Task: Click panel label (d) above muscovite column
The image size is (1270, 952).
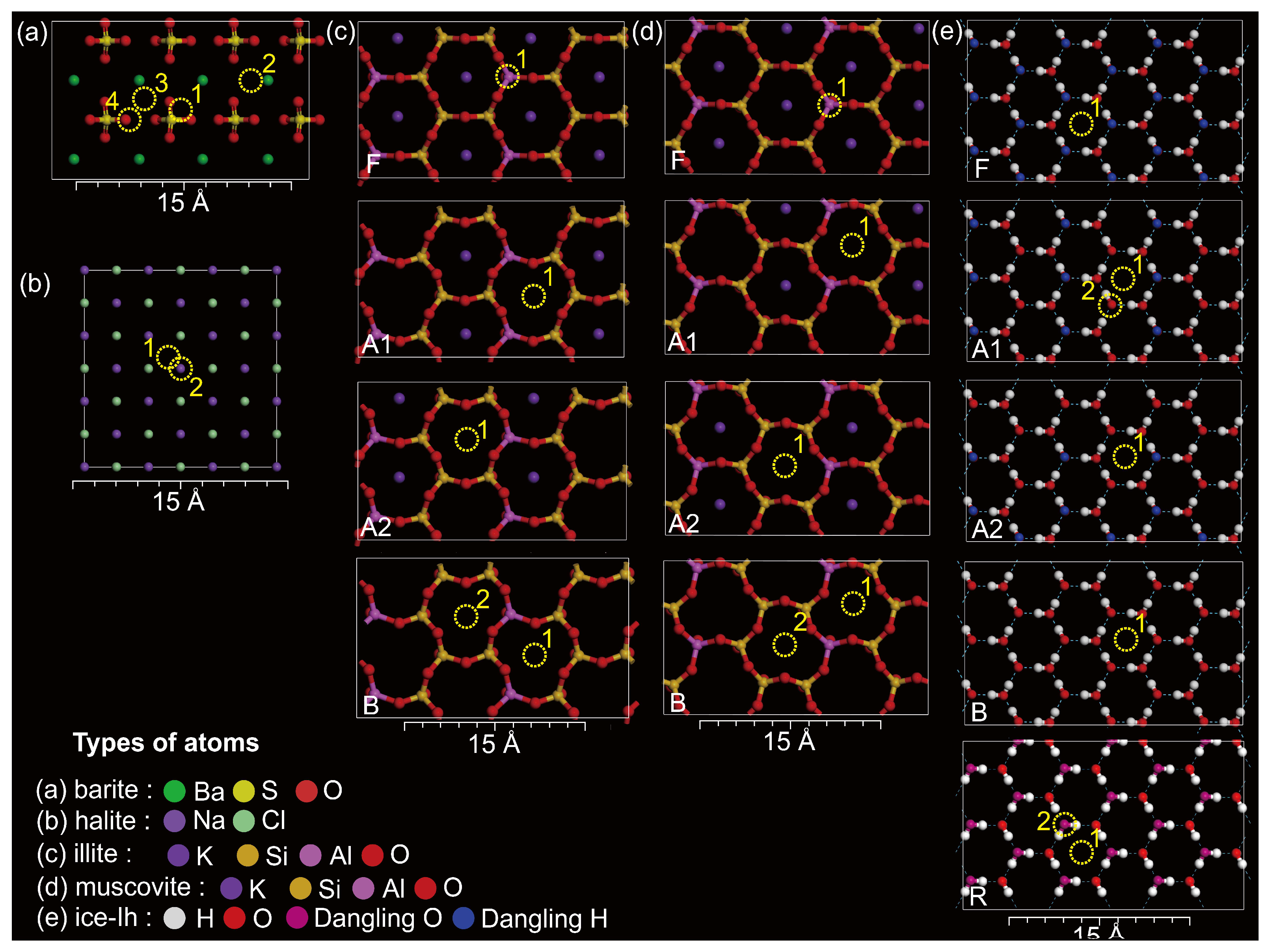Action: coord(648,32)
